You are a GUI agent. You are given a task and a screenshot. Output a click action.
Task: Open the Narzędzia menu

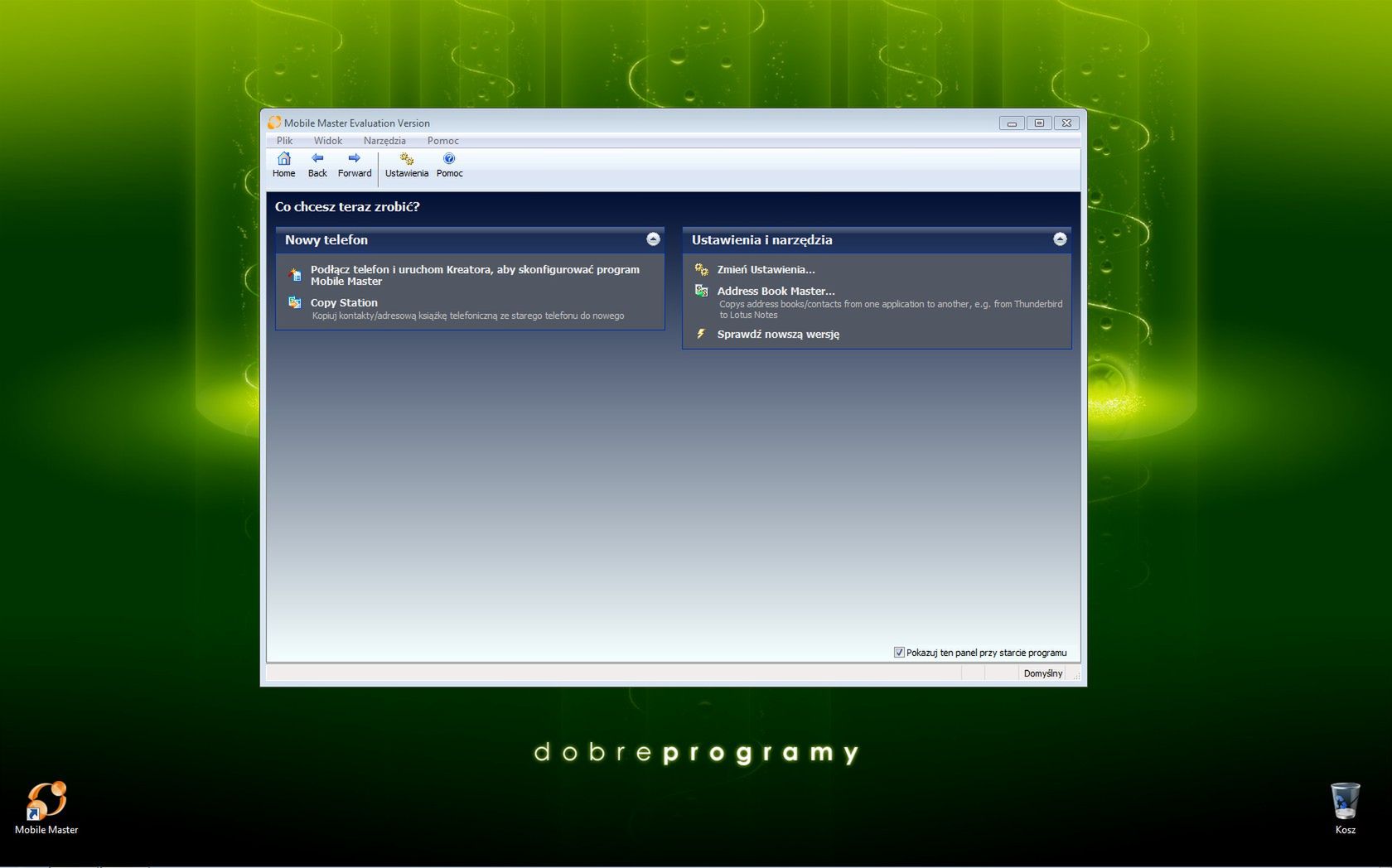point(384,141)
